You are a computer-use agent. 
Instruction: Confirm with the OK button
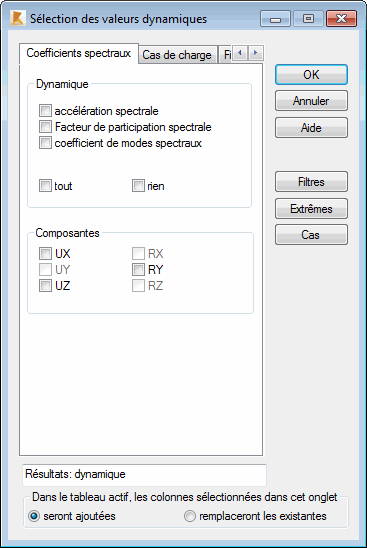[311, 74]
